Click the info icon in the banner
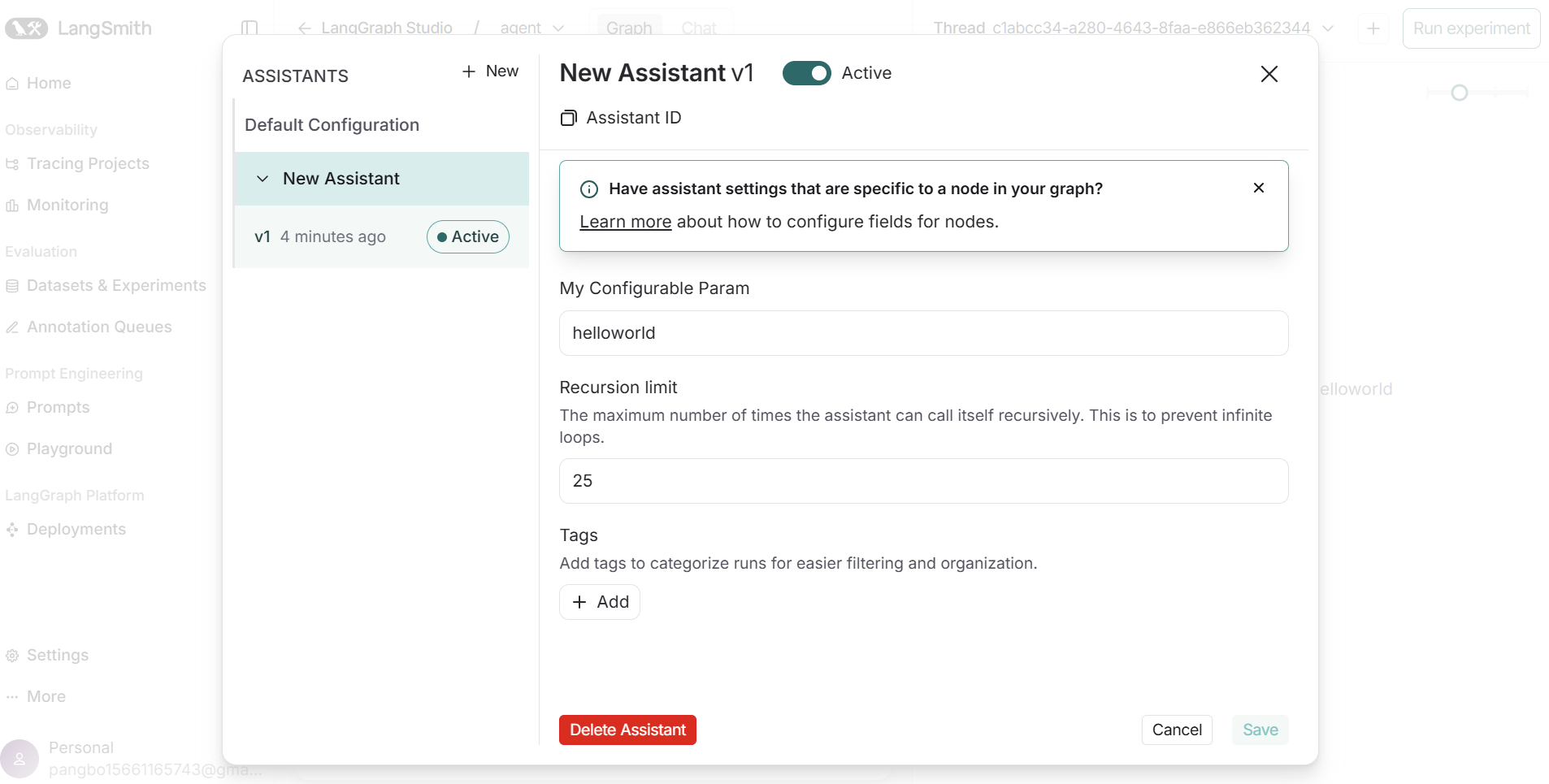Image resolution: width=1549 pixels, height=784 pixels. point(589,189)
